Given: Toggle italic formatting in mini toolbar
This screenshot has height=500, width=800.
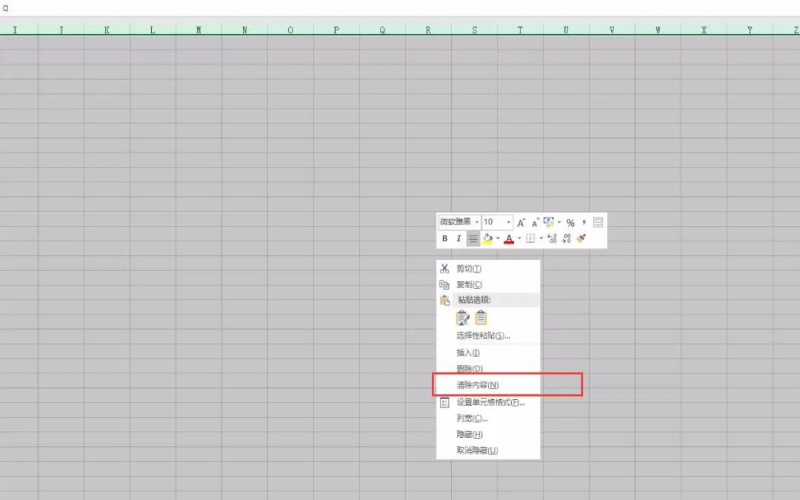Looking at the screenshot, I should (459, 239).
